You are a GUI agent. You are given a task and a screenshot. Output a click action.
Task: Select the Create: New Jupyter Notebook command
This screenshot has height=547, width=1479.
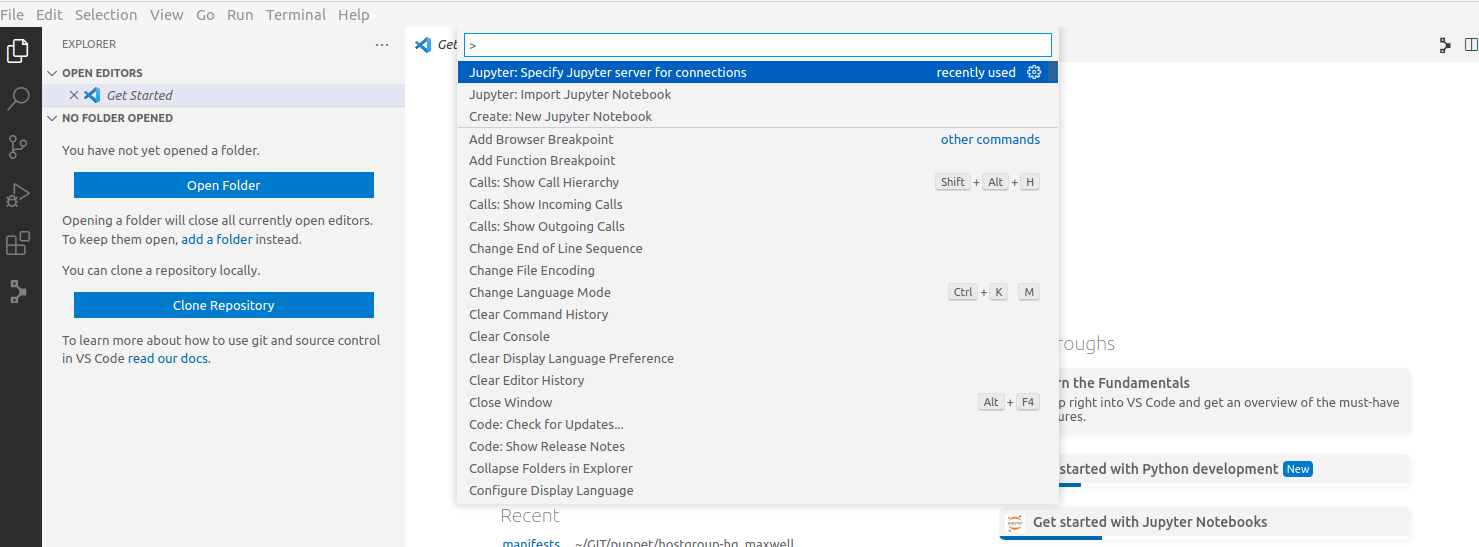(560, 116)
